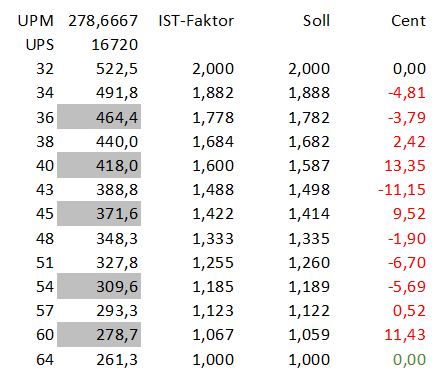The width and height of the screenshot is (439, 374).
Task: Select the IST-Faktor value 1,882
Action: 213,93
